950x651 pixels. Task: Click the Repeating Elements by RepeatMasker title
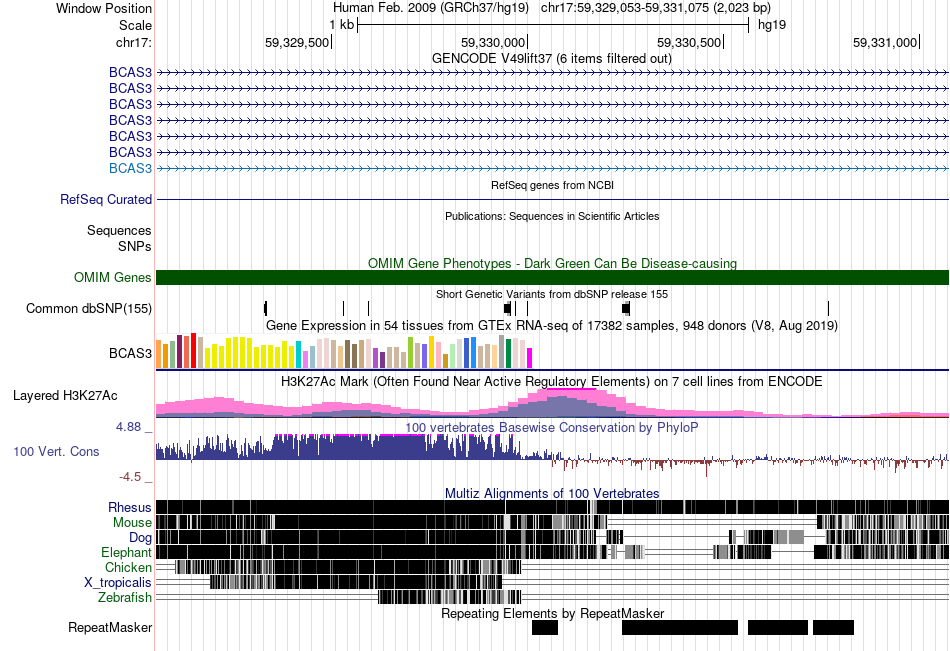tap(553, 613)
